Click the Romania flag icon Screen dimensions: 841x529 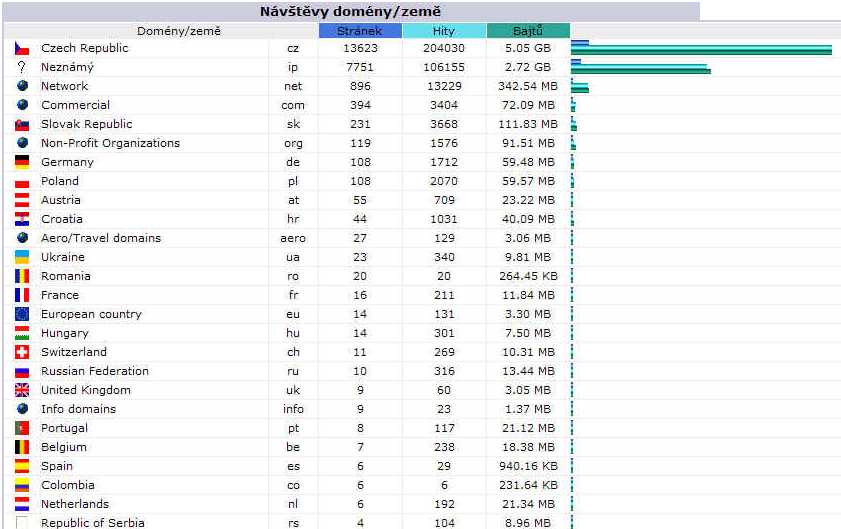tap(22, 276)
